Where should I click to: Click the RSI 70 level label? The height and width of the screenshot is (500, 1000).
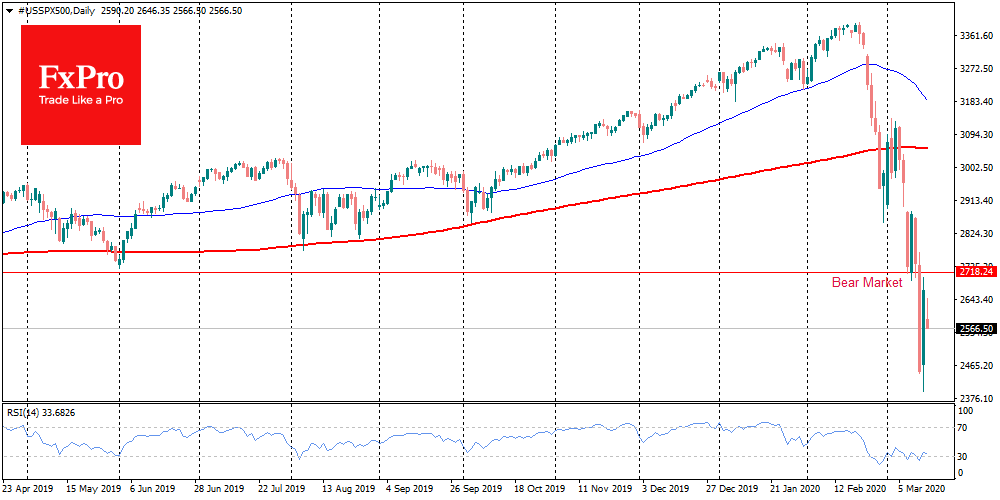click(x=963, y=428)
